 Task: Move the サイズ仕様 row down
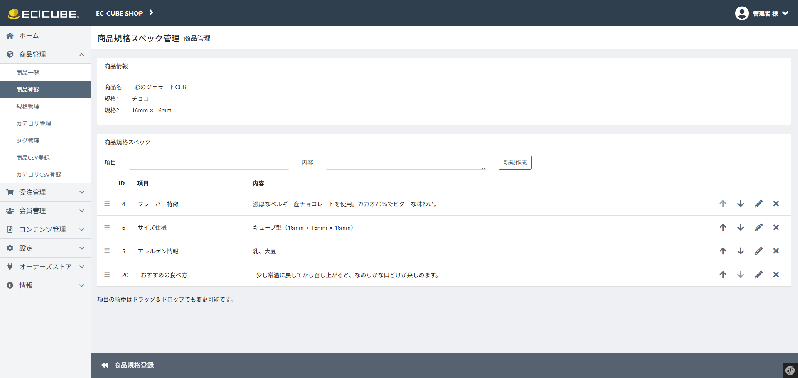(740, 227)
